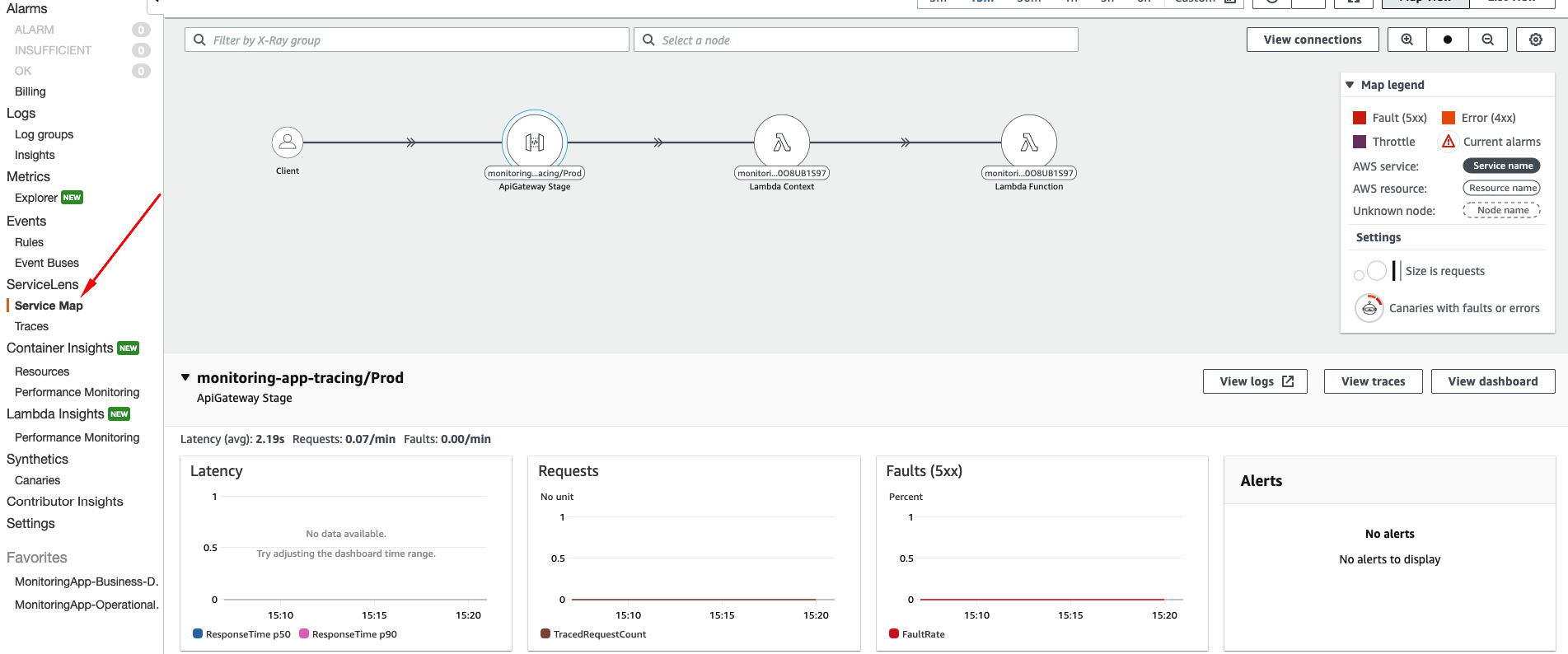Go to Logs Insights
This screenshot has width=1568, height=654.
[x=35, y=155]
